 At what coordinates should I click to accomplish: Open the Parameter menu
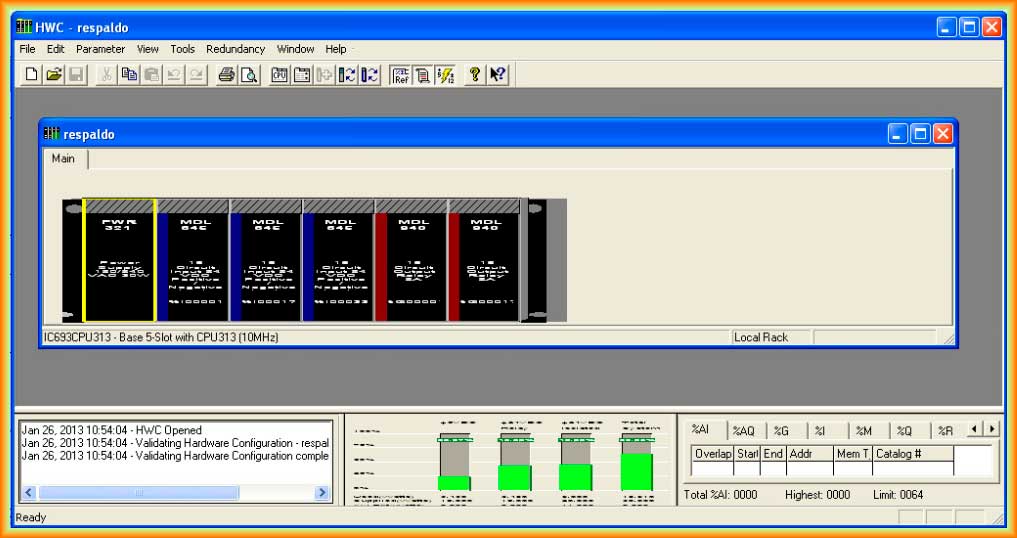tap(100, 49)
